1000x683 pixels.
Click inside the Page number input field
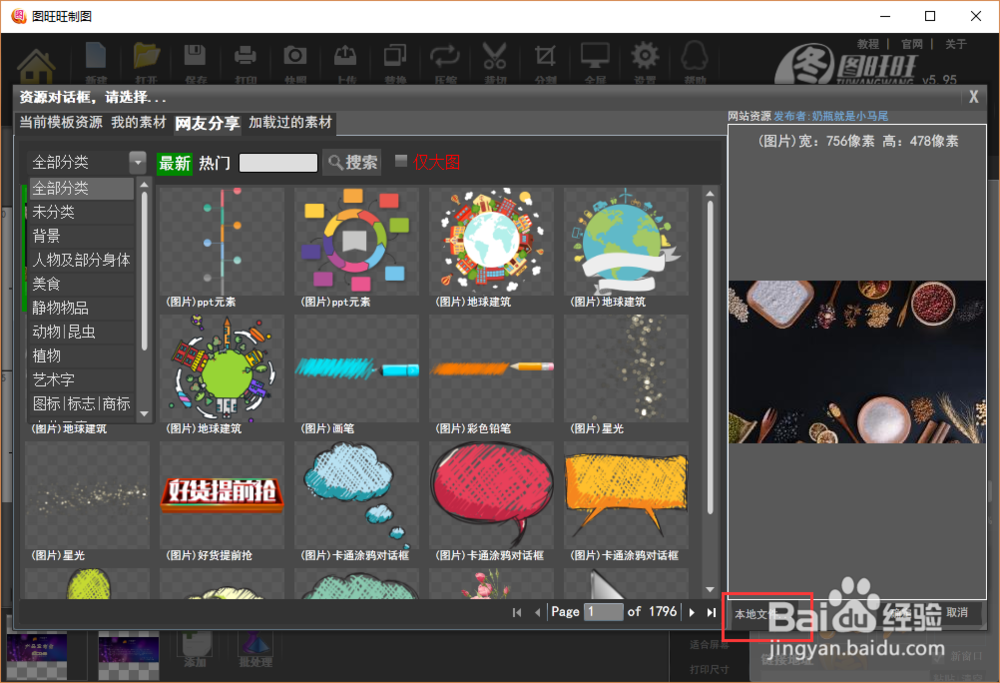pos(603,612)
